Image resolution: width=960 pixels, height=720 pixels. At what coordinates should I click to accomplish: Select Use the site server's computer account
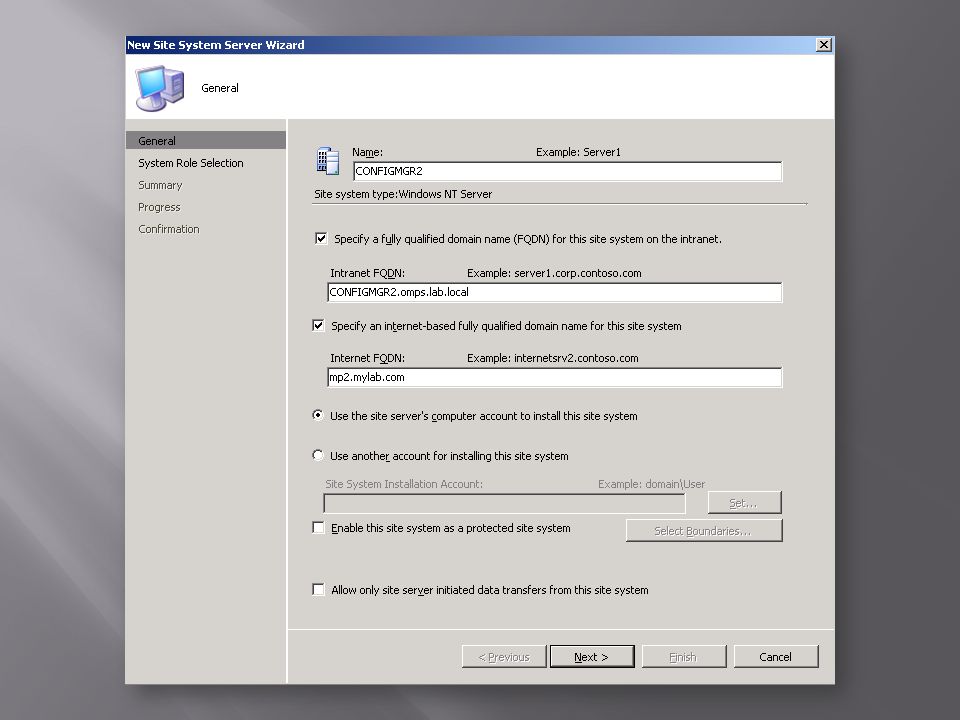point(318,415)
